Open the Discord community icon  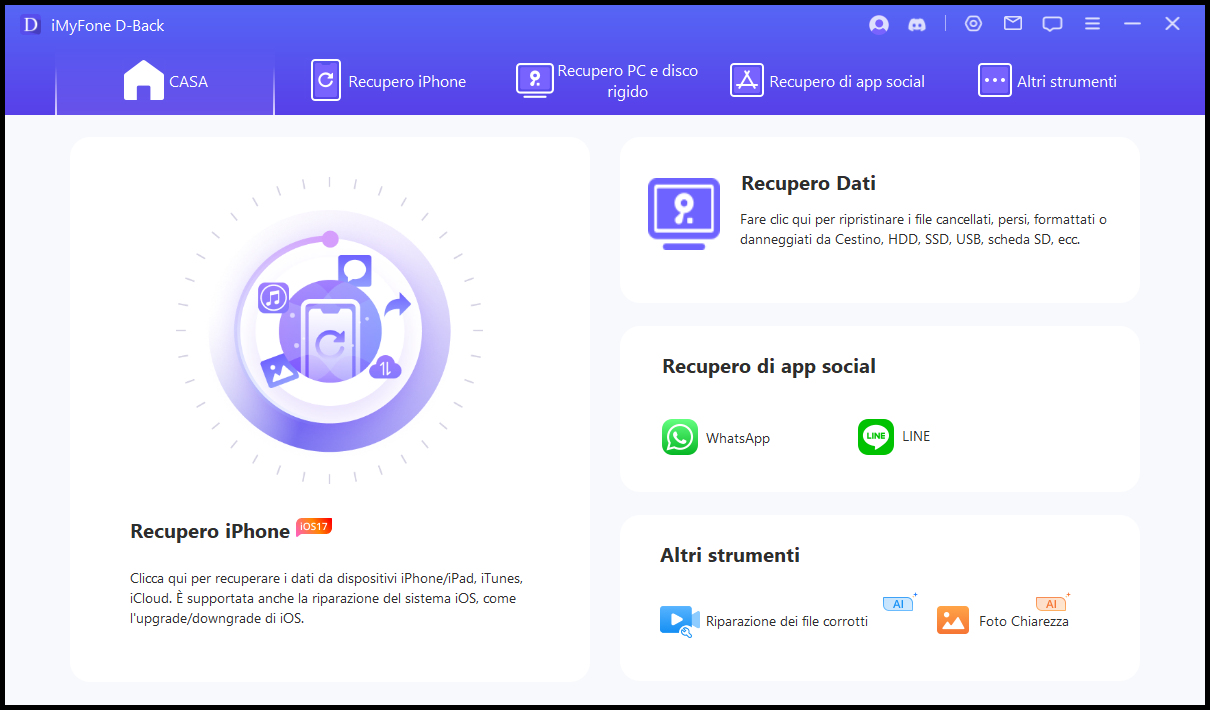tap(916, 25)
